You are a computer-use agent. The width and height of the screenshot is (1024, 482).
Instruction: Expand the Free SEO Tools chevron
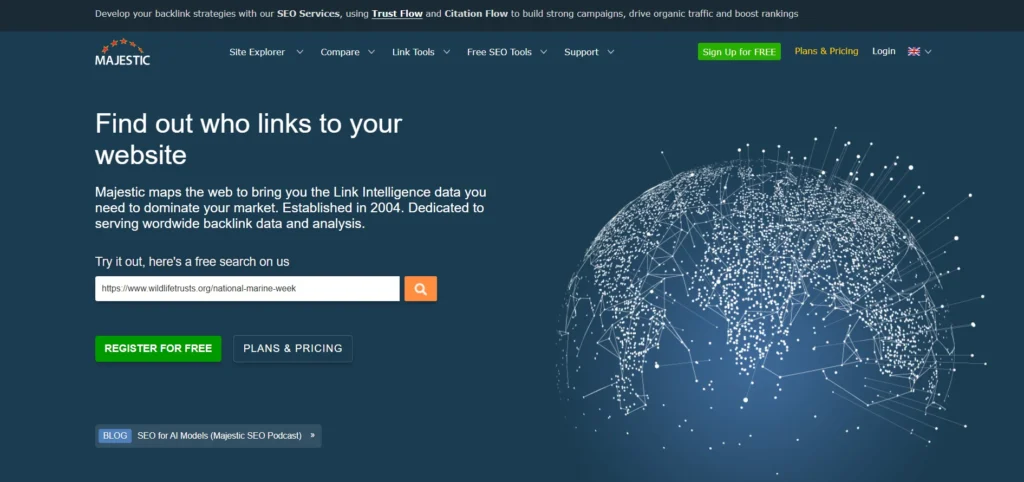[x=543, y=52]
